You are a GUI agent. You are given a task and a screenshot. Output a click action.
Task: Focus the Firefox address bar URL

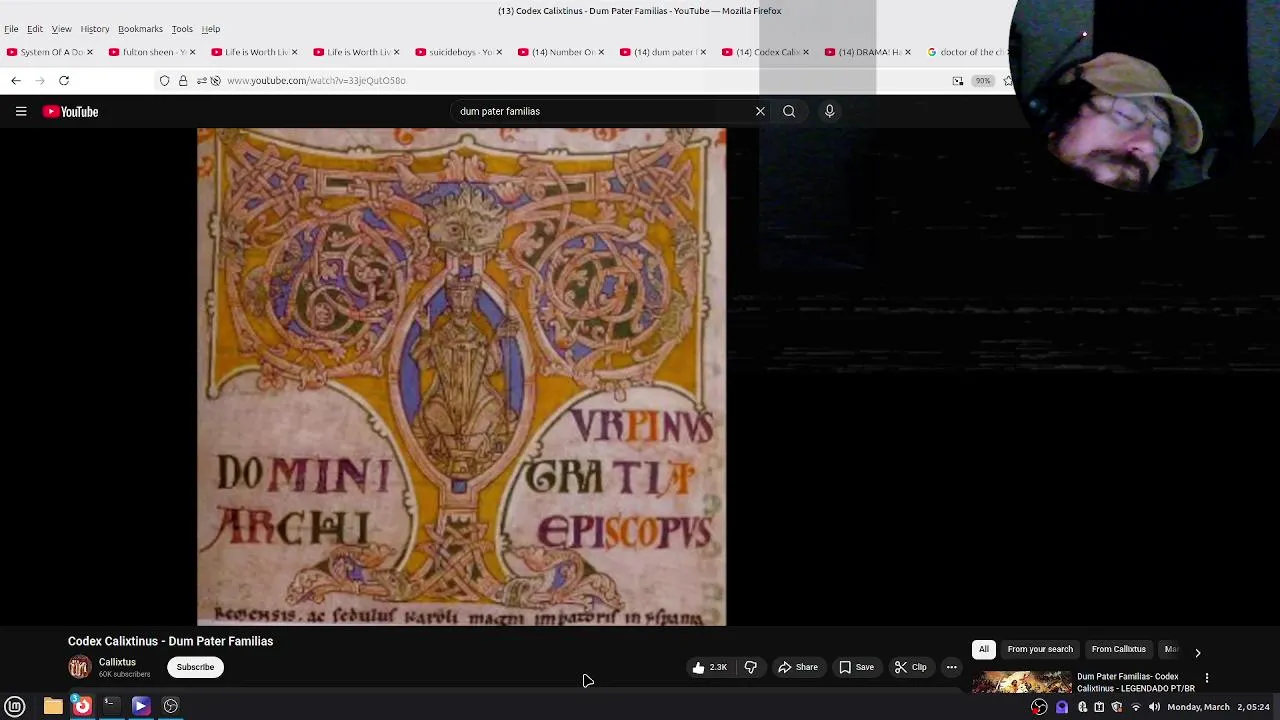pyautogui.click(x=315, y=80)
